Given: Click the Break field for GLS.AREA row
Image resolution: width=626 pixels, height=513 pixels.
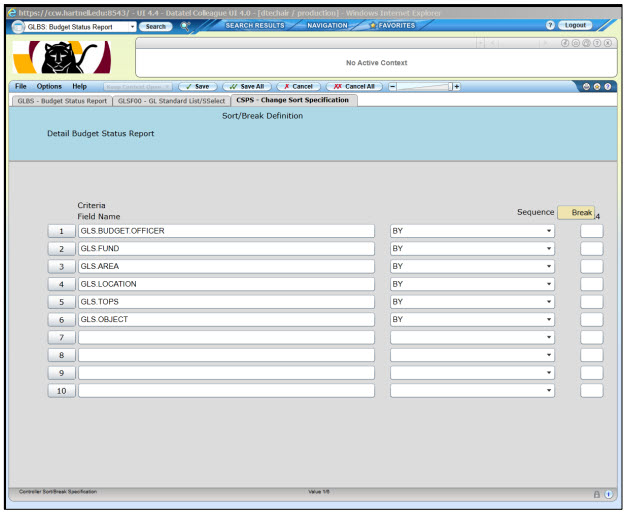Looking at the screenshot, I should [591, 267].
